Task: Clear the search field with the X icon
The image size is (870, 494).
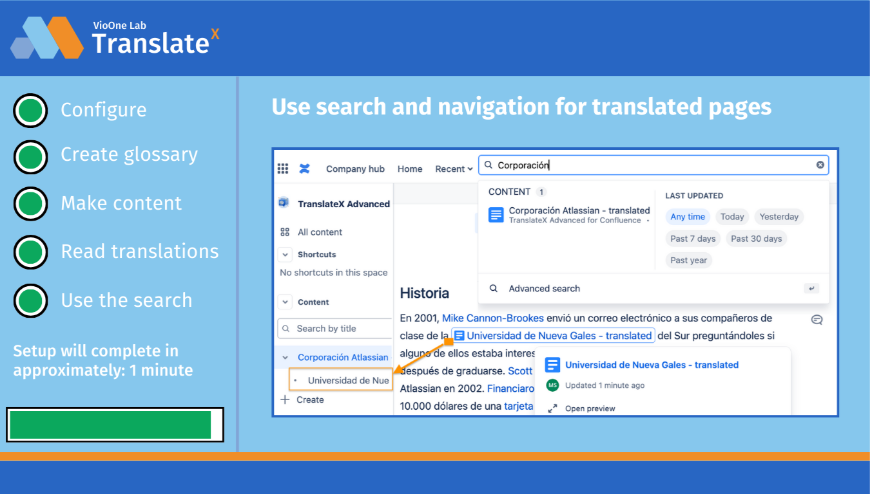Action: (x=820, y=165)
